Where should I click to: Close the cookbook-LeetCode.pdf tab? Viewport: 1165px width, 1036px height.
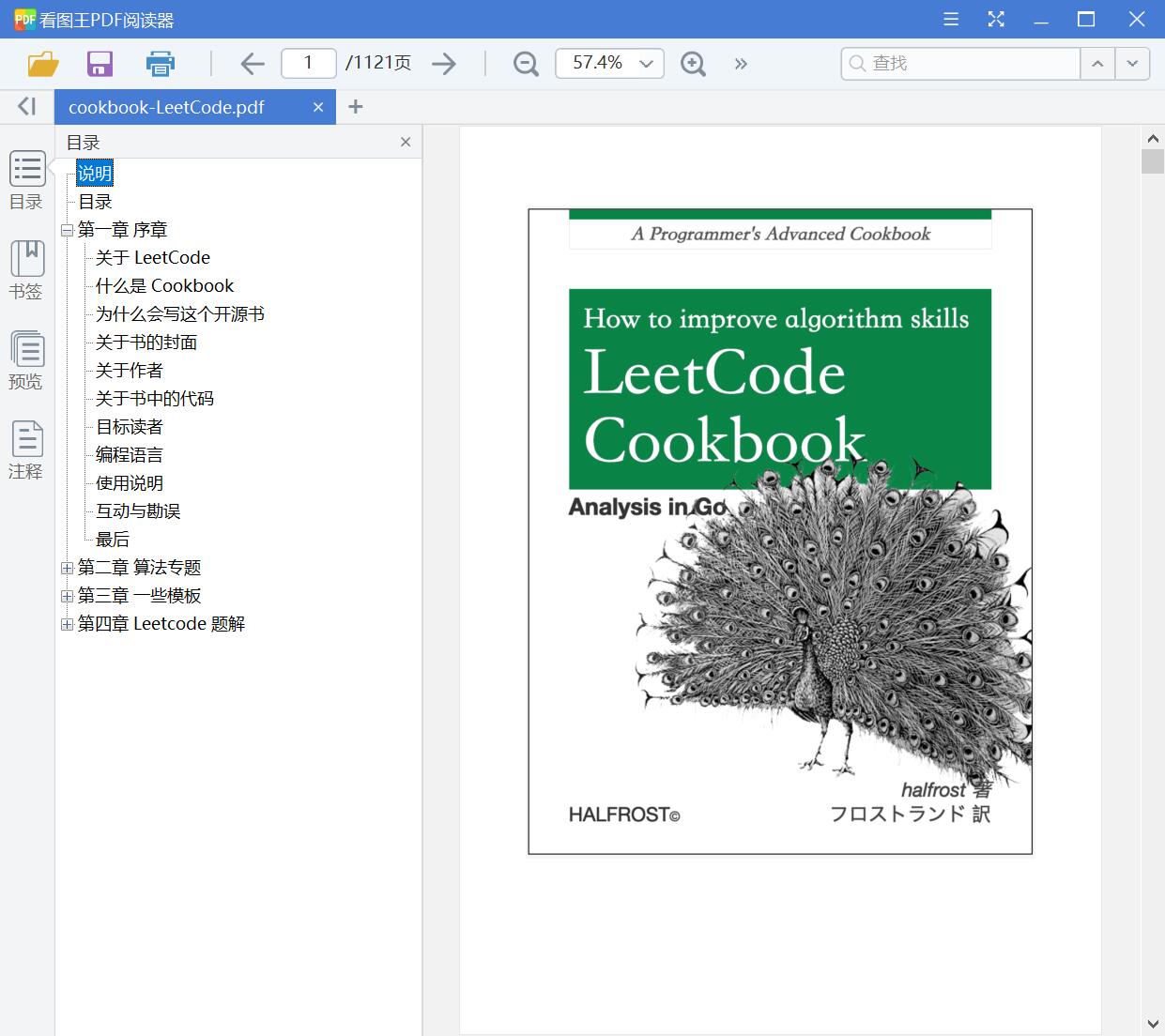[x=318, y=107]
